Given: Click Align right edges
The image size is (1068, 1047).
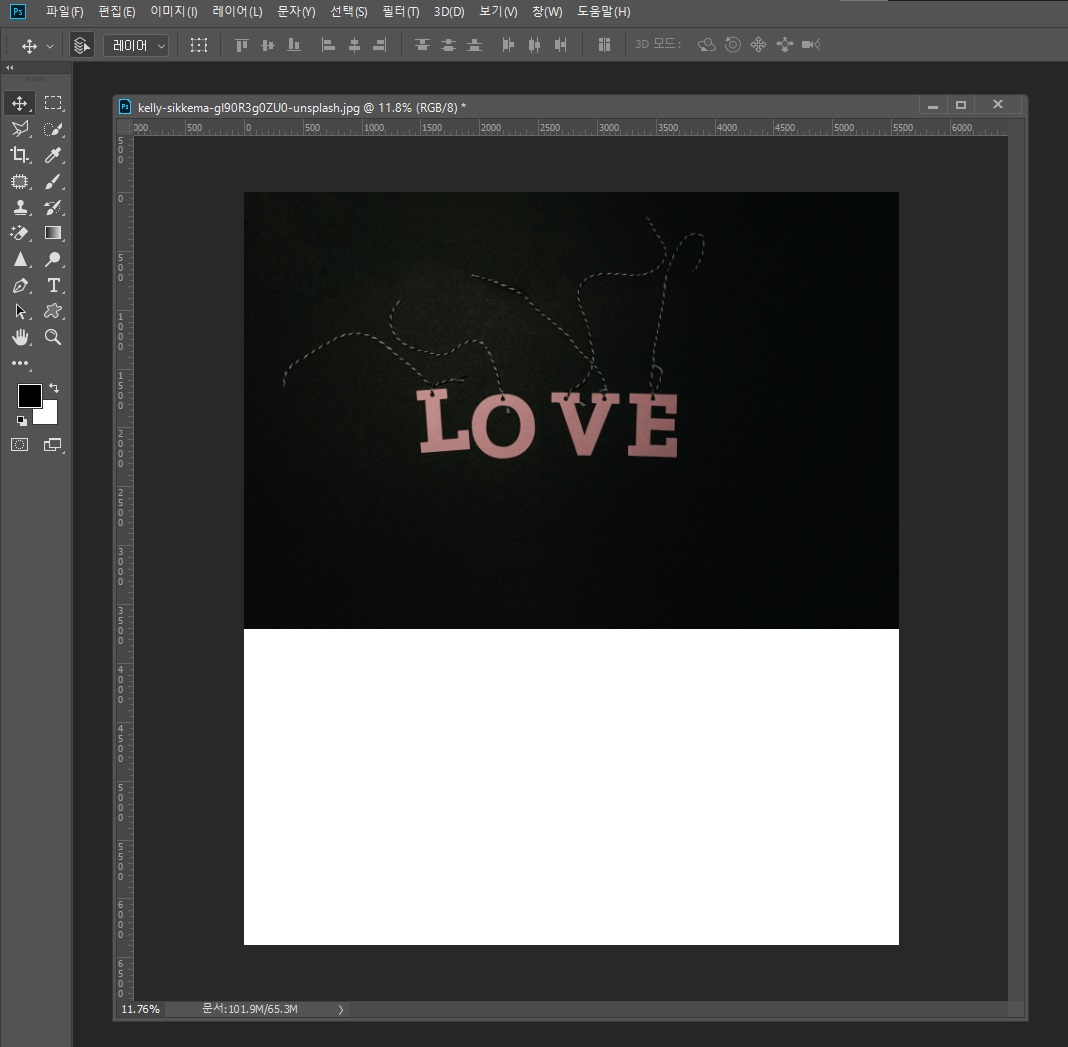Looking at the screenshot, I should [x=380, y=45].
